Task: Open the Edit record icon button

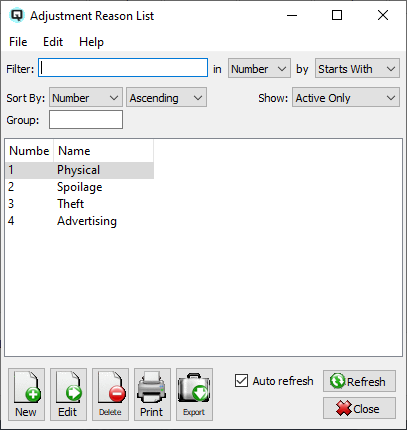Action: tap(68, 394)
